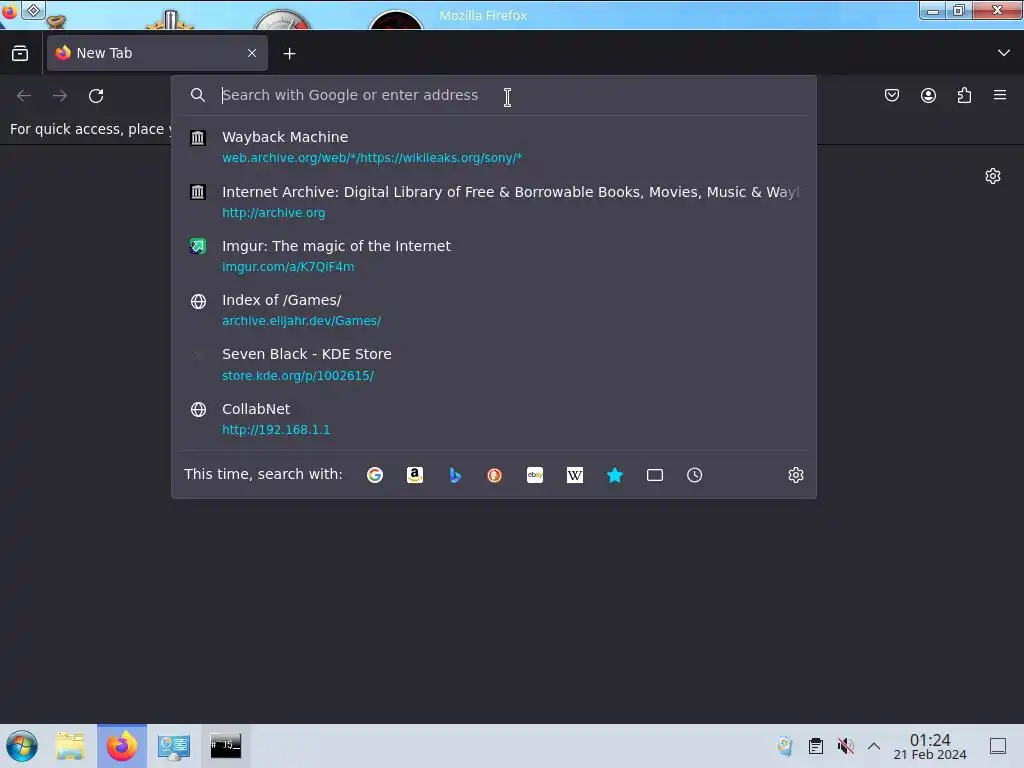Select the Wayback Machine suggestion

pyautogui.click(x=494, y=147)
